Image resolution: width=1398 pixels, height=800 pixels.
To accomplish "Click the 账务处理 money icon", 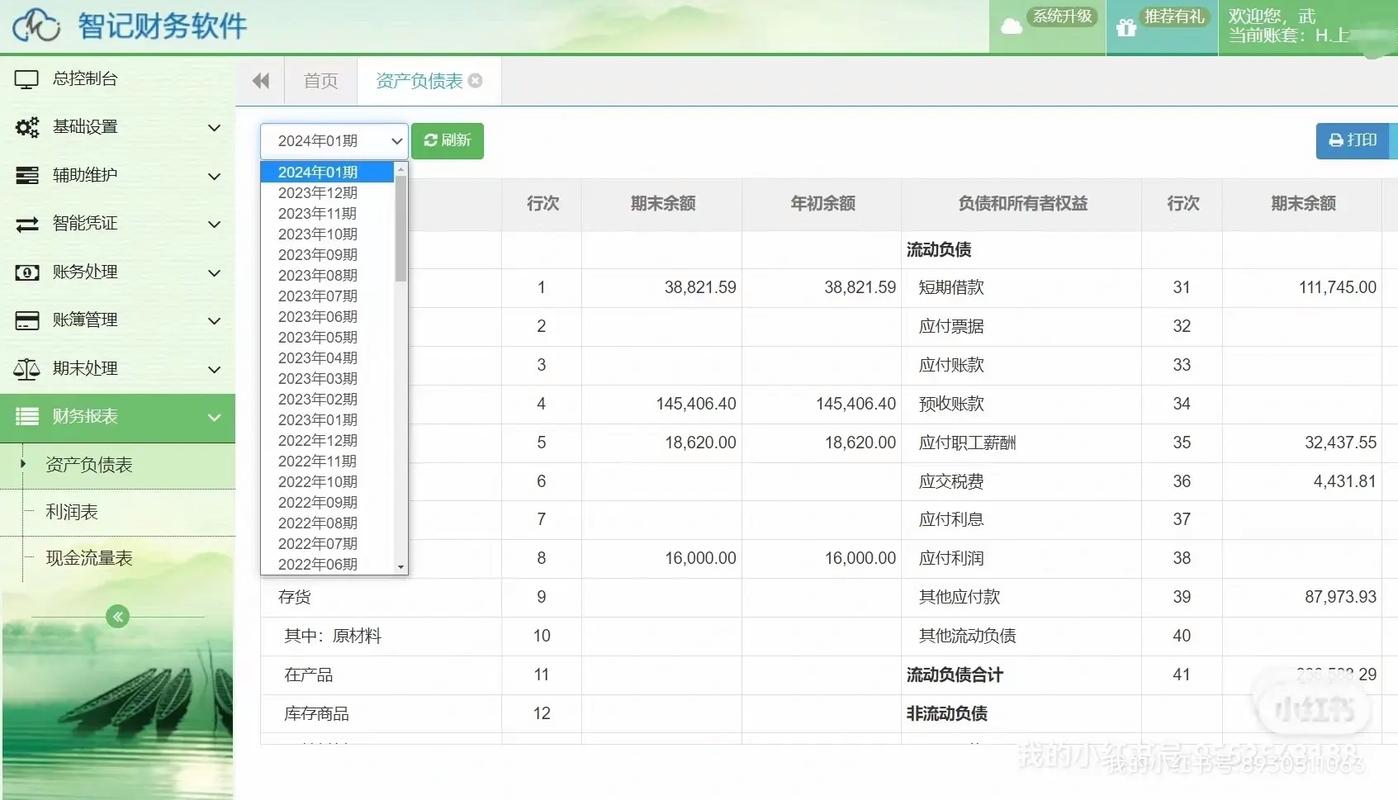I will click(x=27, y=272).
